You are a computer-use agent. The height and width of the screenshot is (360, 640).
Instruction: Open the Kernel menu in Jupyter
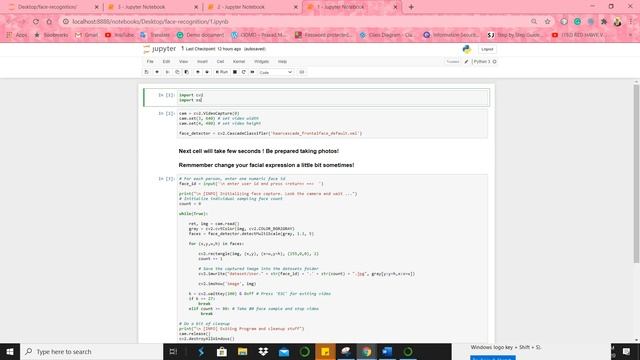[239, 62]
